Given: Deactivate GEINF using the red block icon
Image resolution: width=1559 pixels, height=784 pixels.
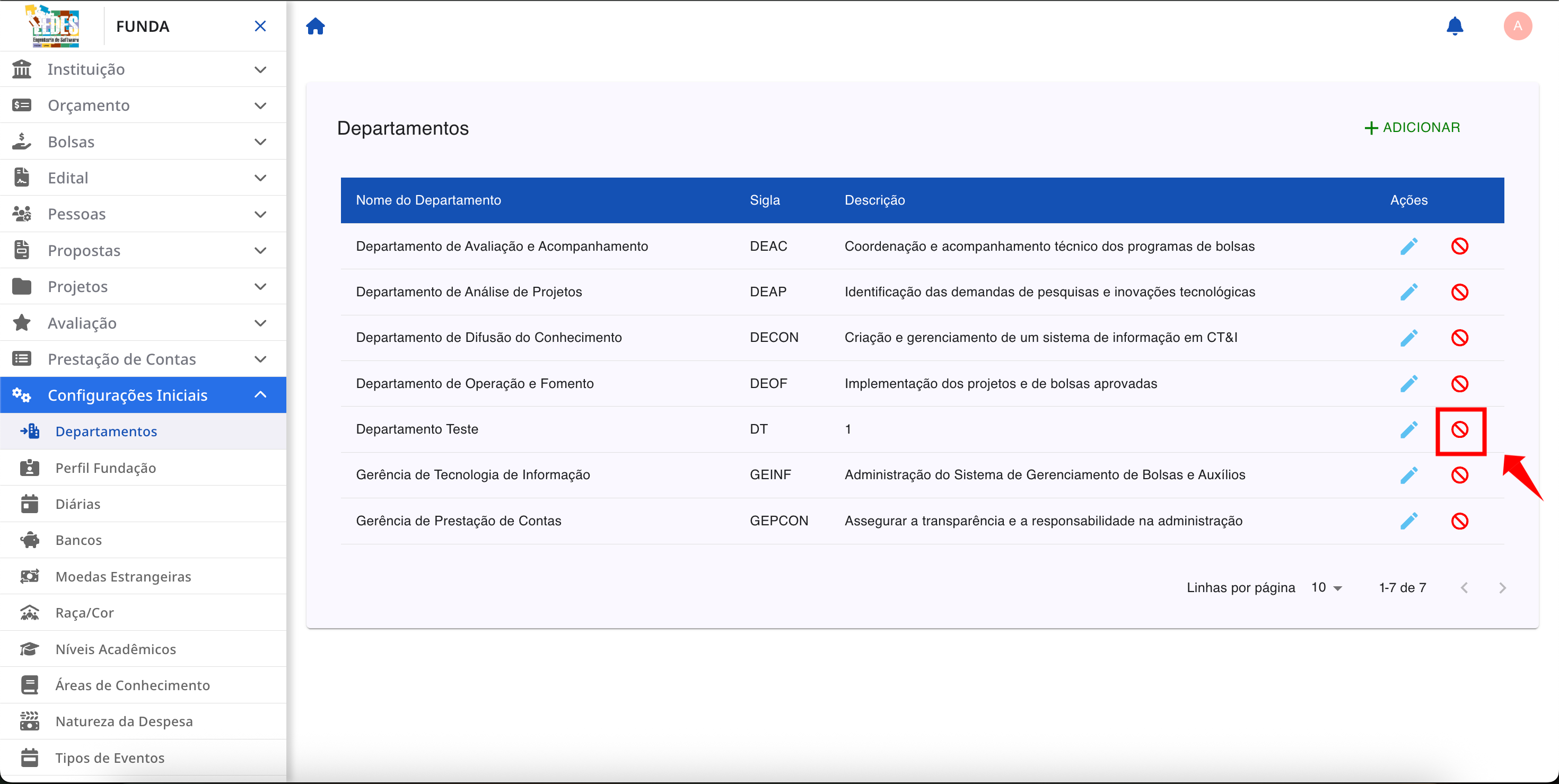Looking at the screenshot, I should click(x=1460, y=474).
